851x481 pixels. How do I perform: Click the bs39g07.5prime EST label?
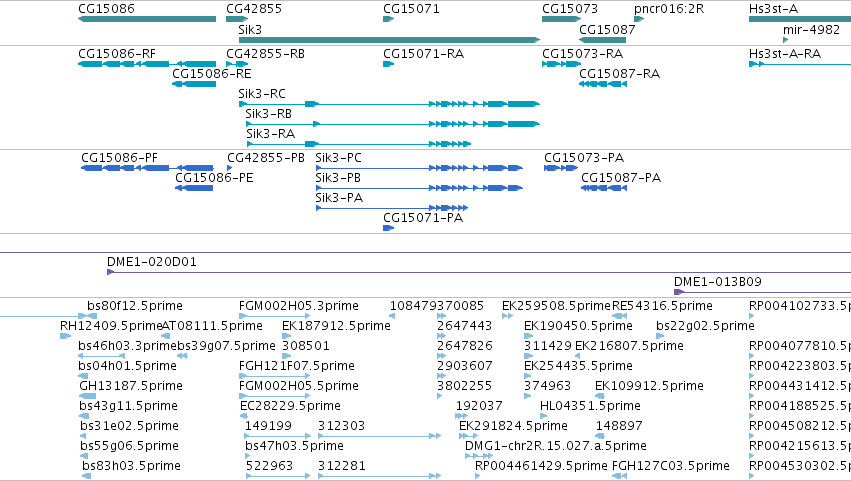pos(226,346)
